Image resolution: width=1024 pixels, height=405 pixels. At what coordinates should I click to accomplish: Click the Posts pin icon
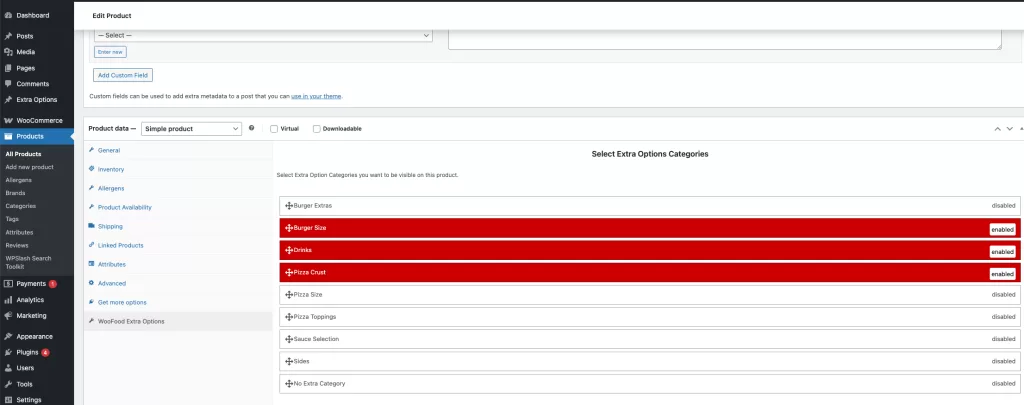point(8,36)
